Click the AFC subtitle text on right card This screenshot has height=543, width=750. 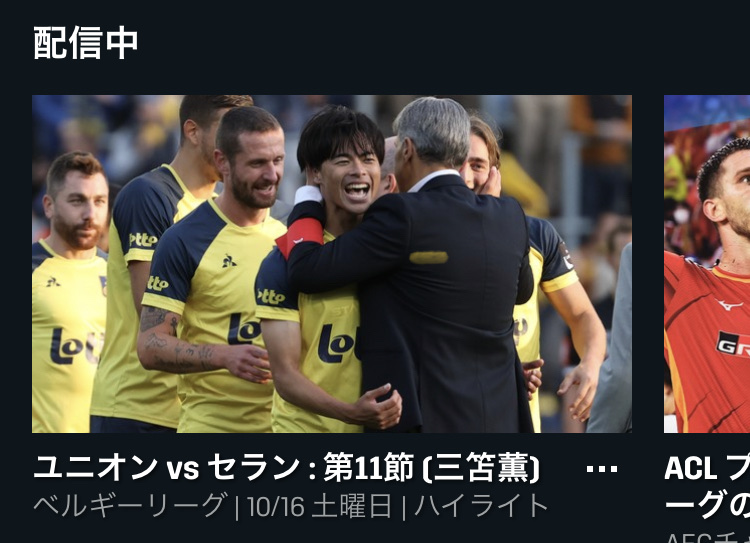tap(707, 537)
